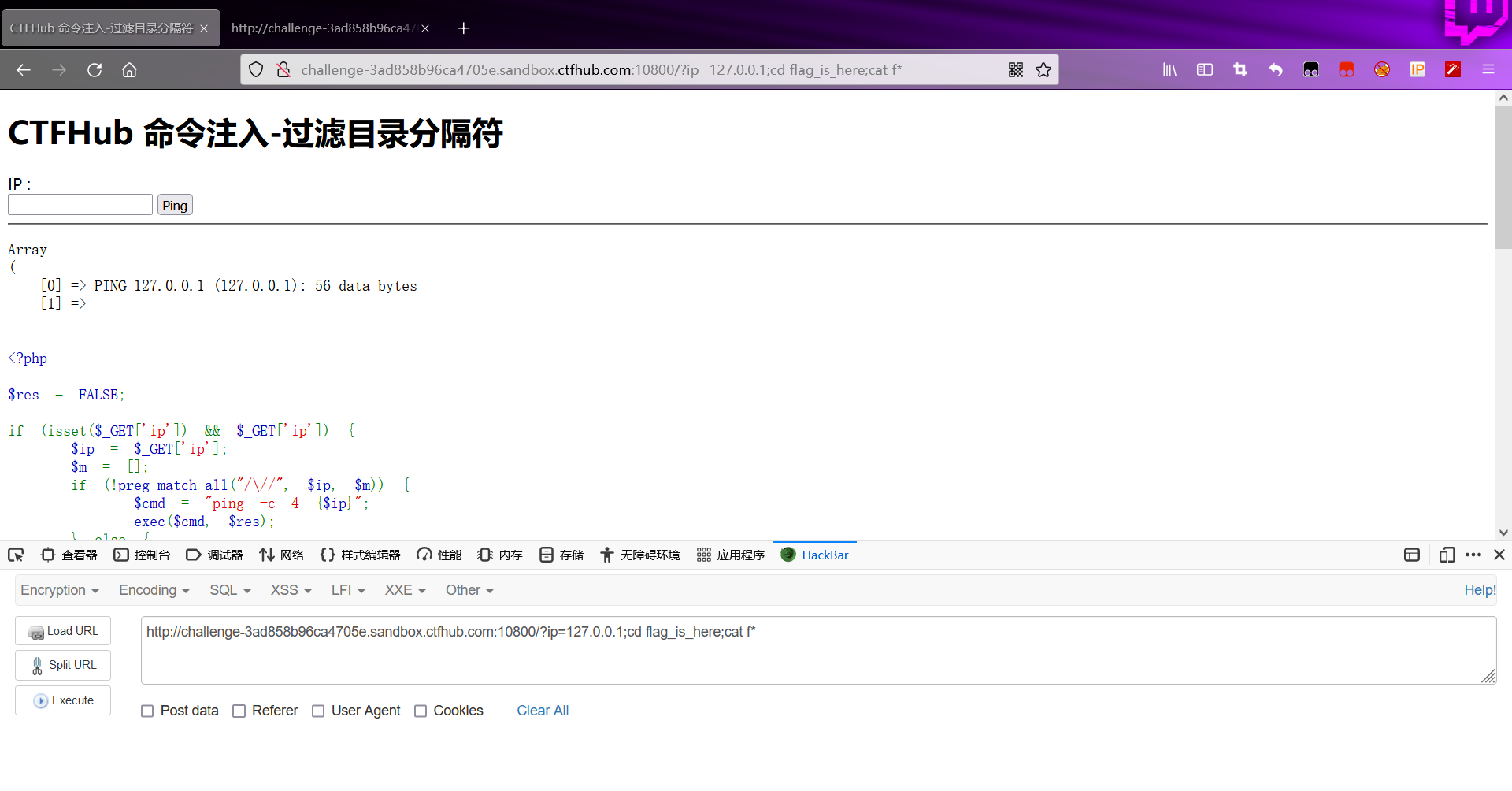Switch to the 性能 (Performance) tab
Viewport: 1512px width, 791px height.
pyautogui.click(x=439, y=555)
